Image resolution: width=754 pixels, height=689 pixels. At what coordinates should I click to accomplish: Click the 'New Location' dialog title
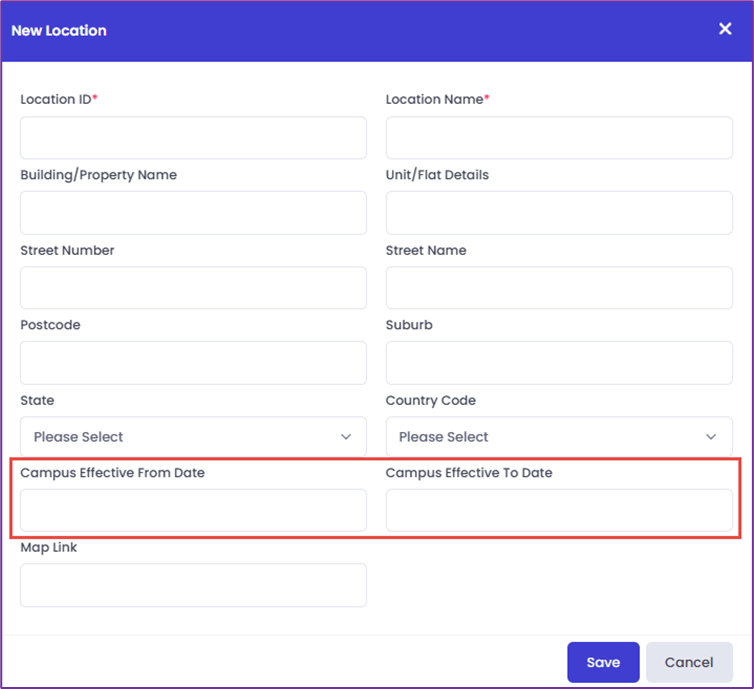tap(59, 30)
